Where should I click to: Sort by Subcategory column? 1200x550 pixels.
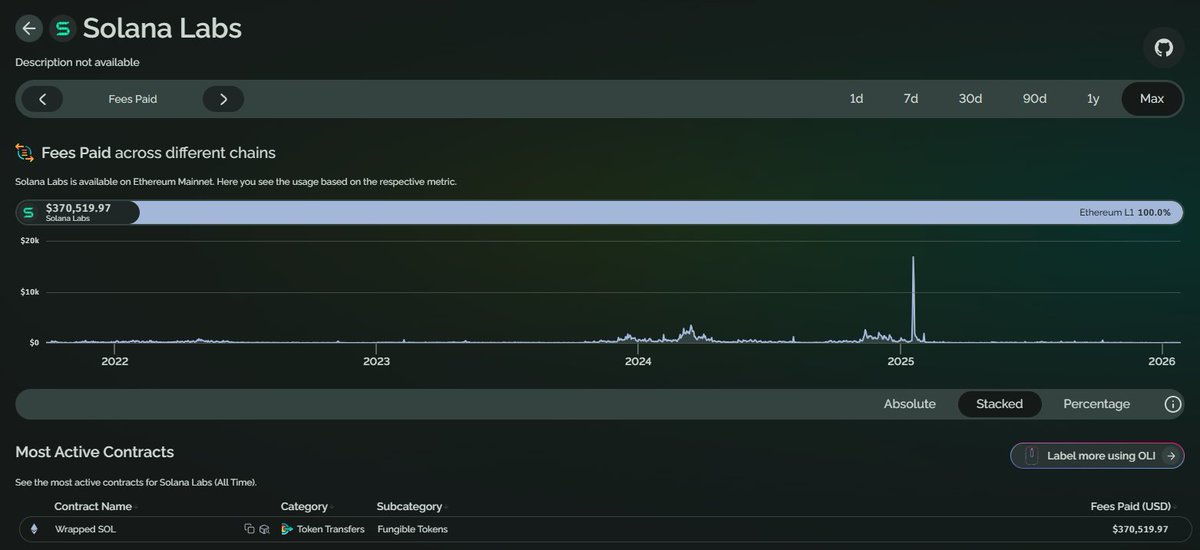tap(410, 507)
